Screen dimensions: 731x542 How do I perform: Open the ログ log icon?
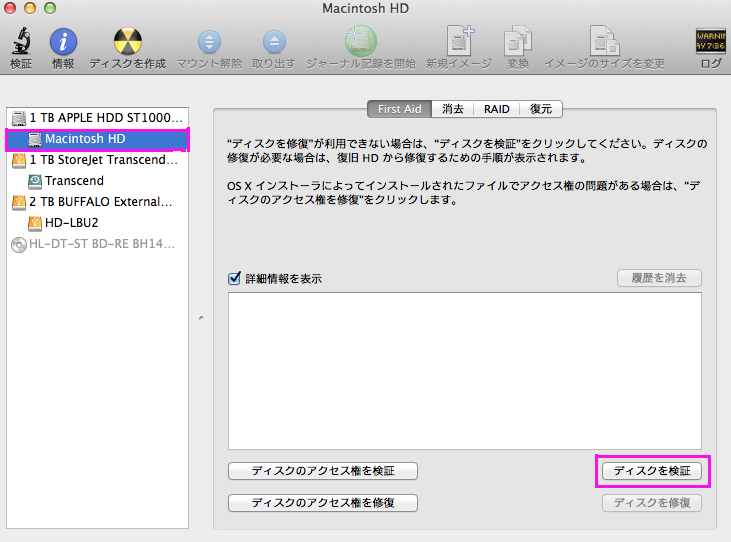(711, 41)
